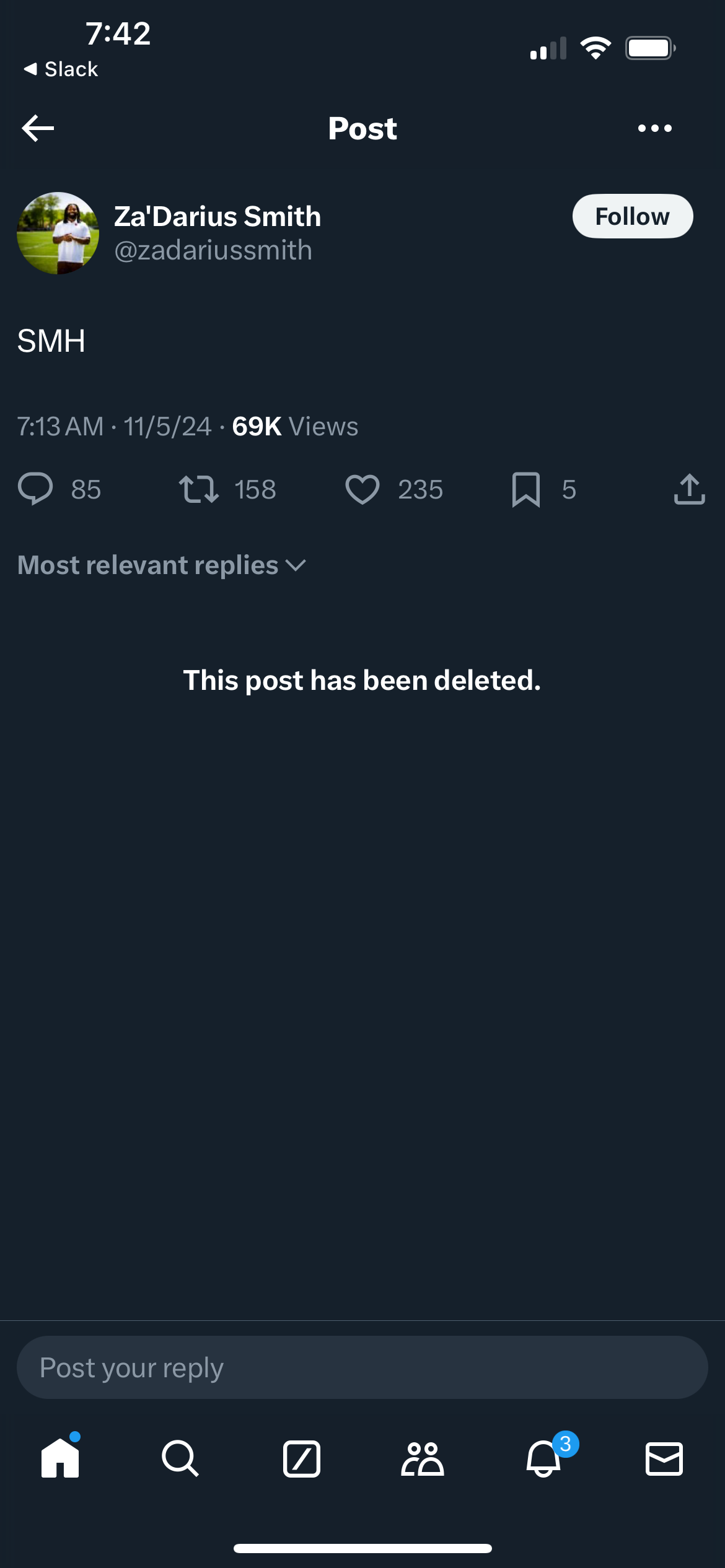Viewport: 725px width, 1568px height.
Task: Open Za'Darius Smith's profile picture
Action: click(x=58, y=233)
